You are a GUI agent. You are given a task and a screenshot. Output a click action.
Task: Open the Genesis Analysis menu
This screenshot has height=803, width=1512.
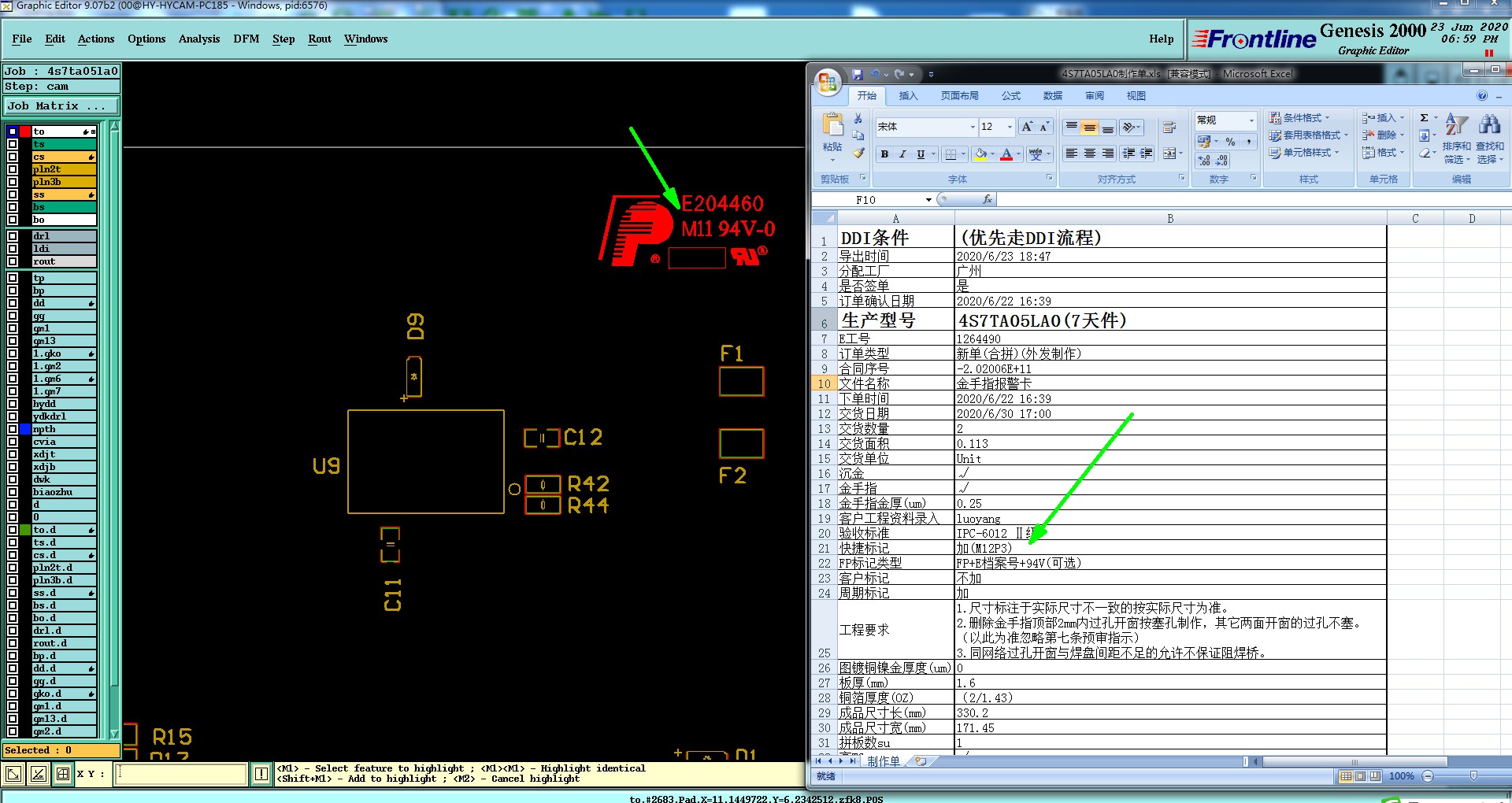pos(199,39)
